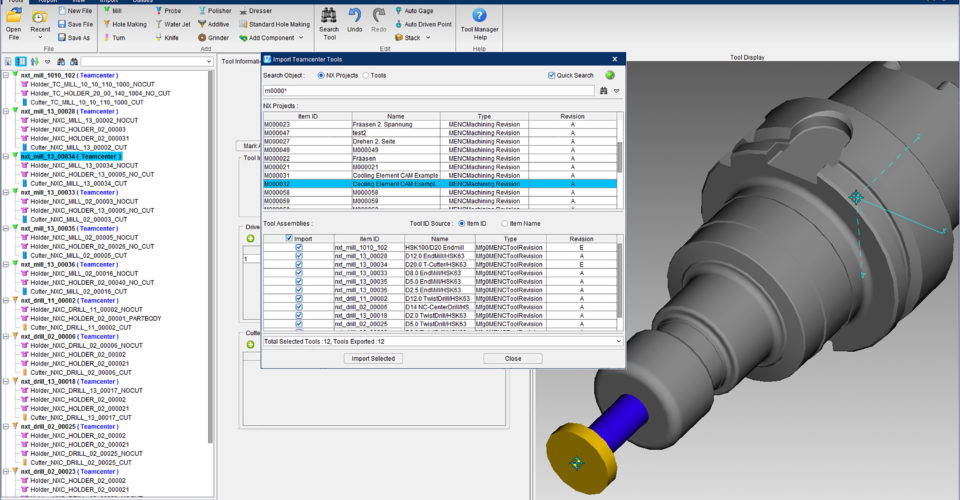Click green plus icon under the Cutter section
Screen dimensions: 960x500
pyautogui.click(x=250, y=345)
